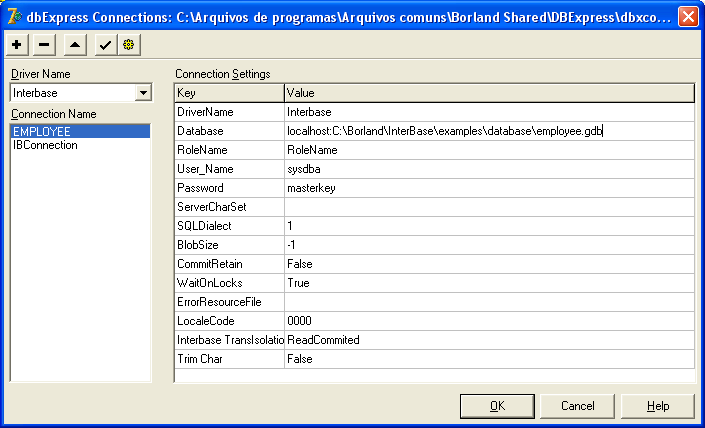Edit the Database path value field
The height and width of the screenshot is (428, 705).
(x=488, y=131)
